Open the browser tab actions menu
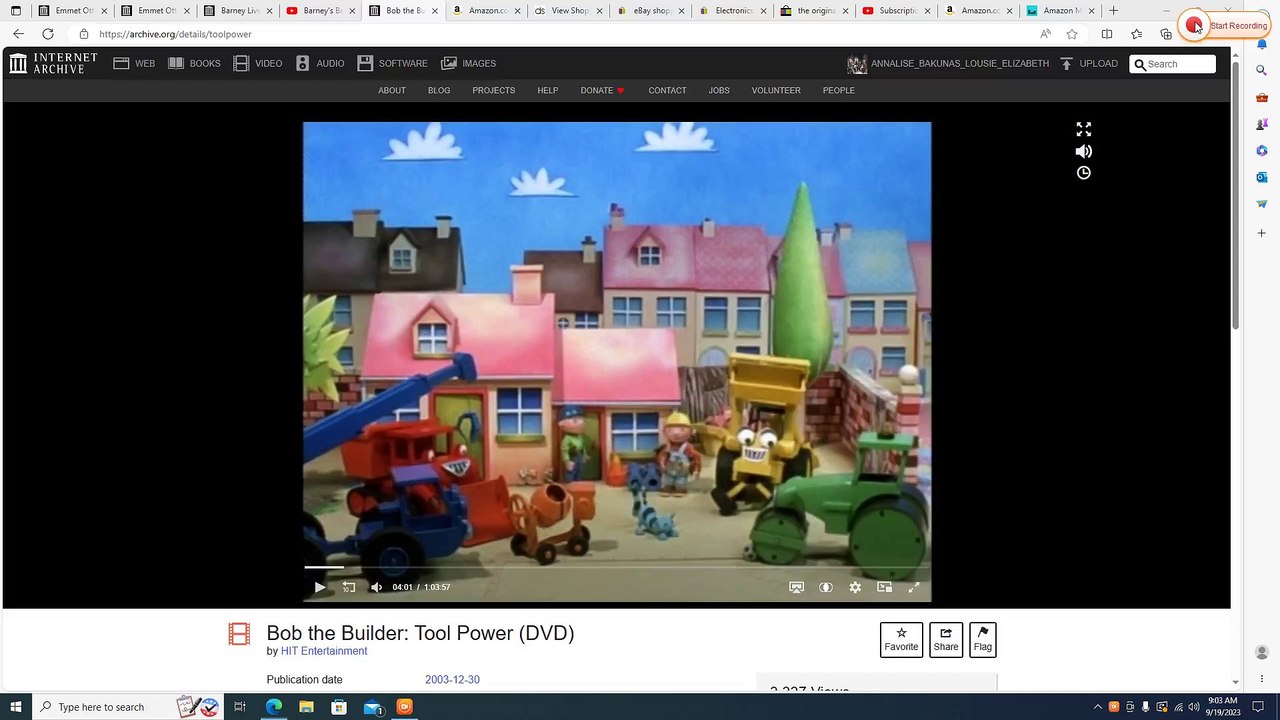Viewport: 1280px width, 720px height. 15,11
